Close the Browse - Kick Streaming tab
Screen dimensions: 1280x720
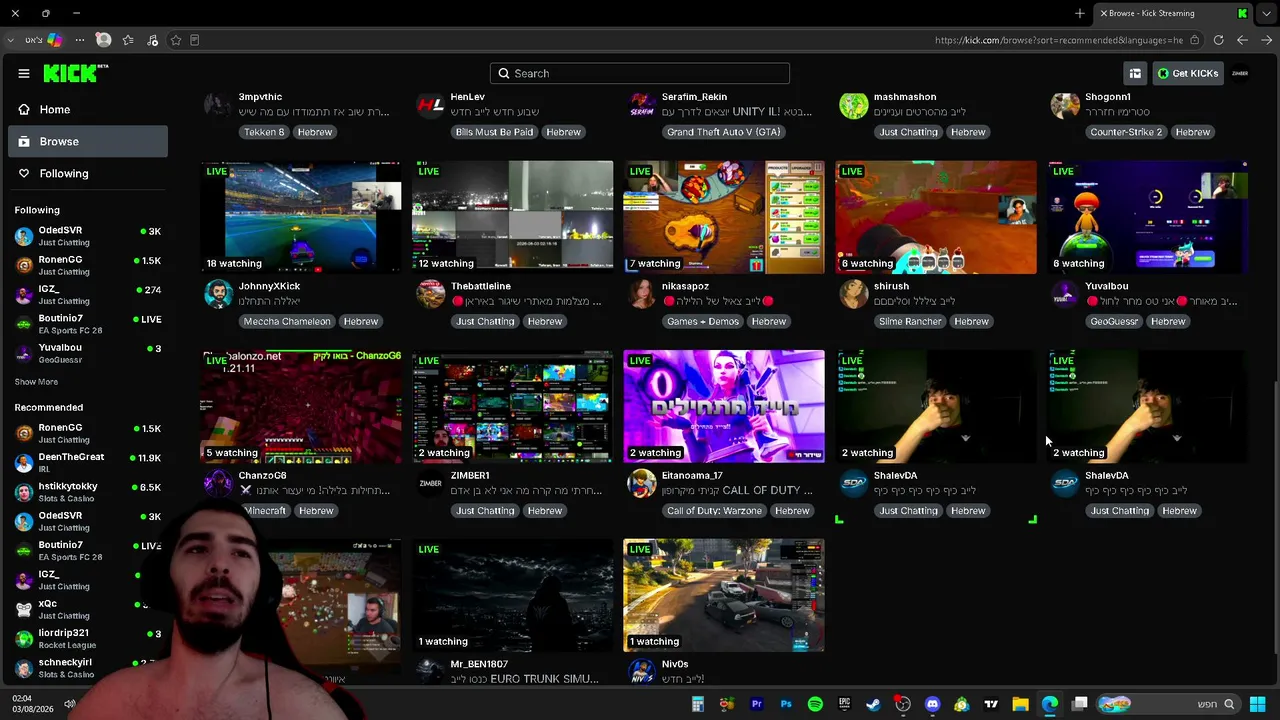(x=1104, y=13)
